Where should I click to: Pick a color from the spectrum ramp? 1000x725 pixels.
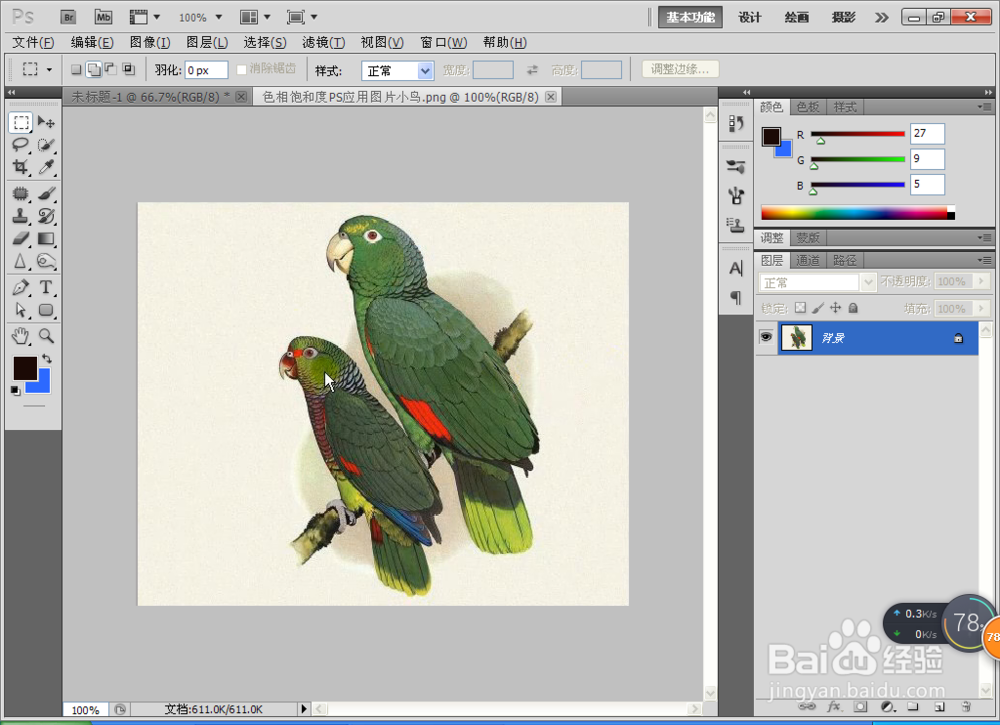pyautogui.click(x=857, y=213)
